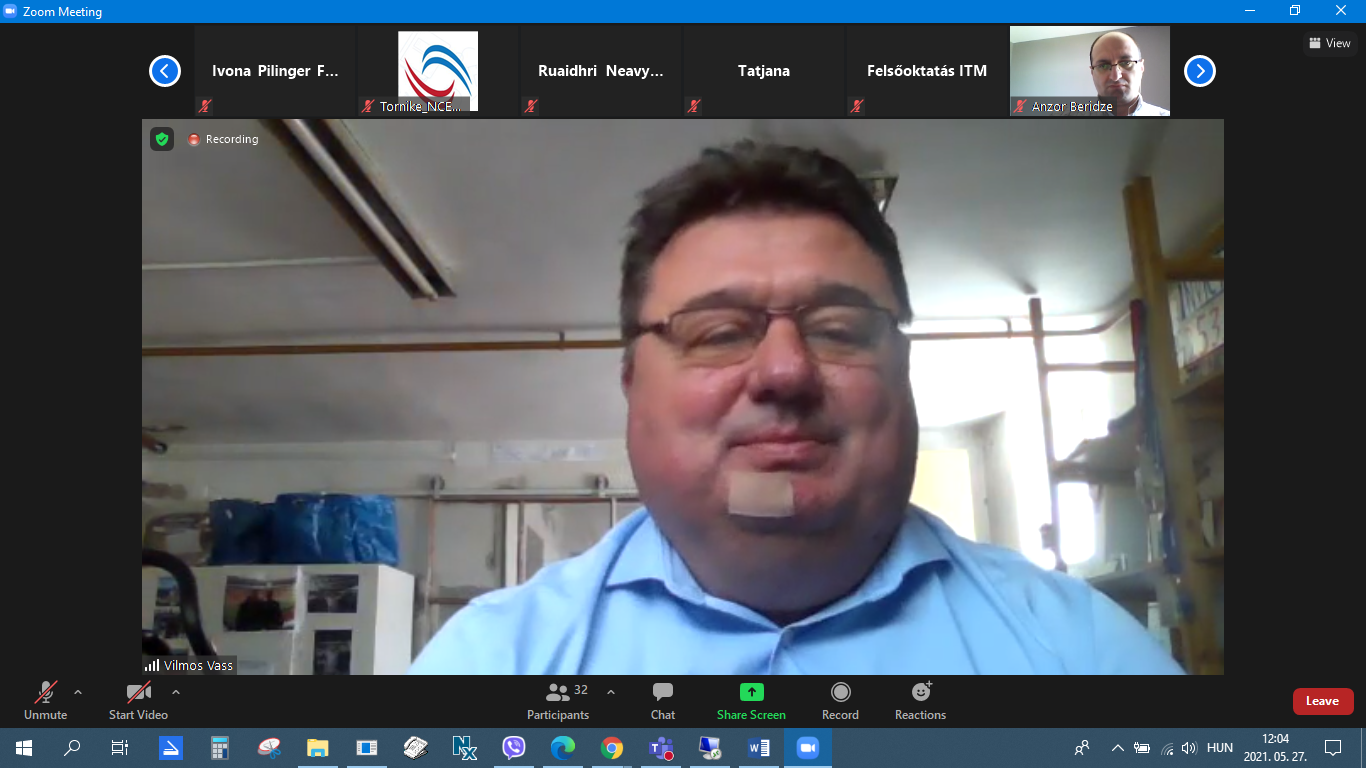Click the HUN language indicator in tray
This screenshot has width=1366, height=768.
[1219, 747]
